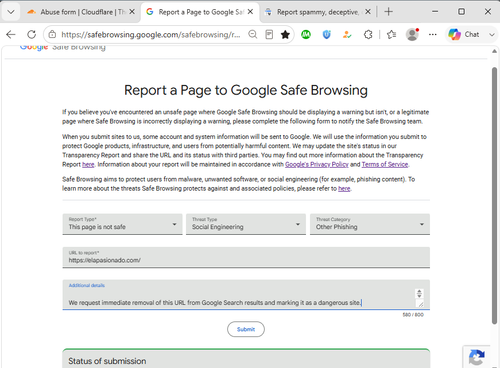Open the Threat Category dropdown
Image resolution: width=500 pixels, height=368 pixels.
click(370, 224)
